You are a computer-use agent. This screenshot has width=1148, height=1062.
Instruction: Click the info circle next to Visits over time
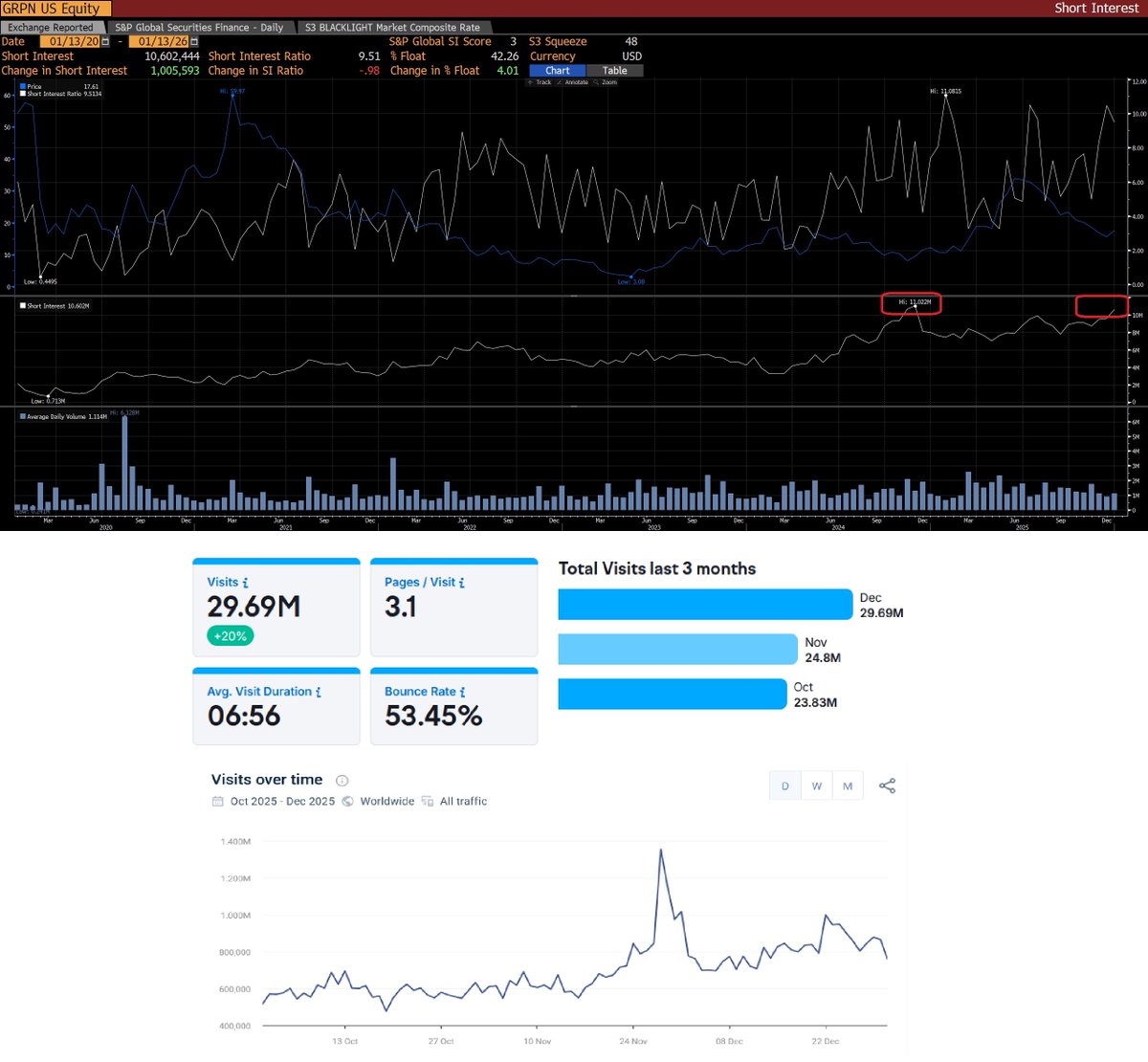tap(342, 781)
